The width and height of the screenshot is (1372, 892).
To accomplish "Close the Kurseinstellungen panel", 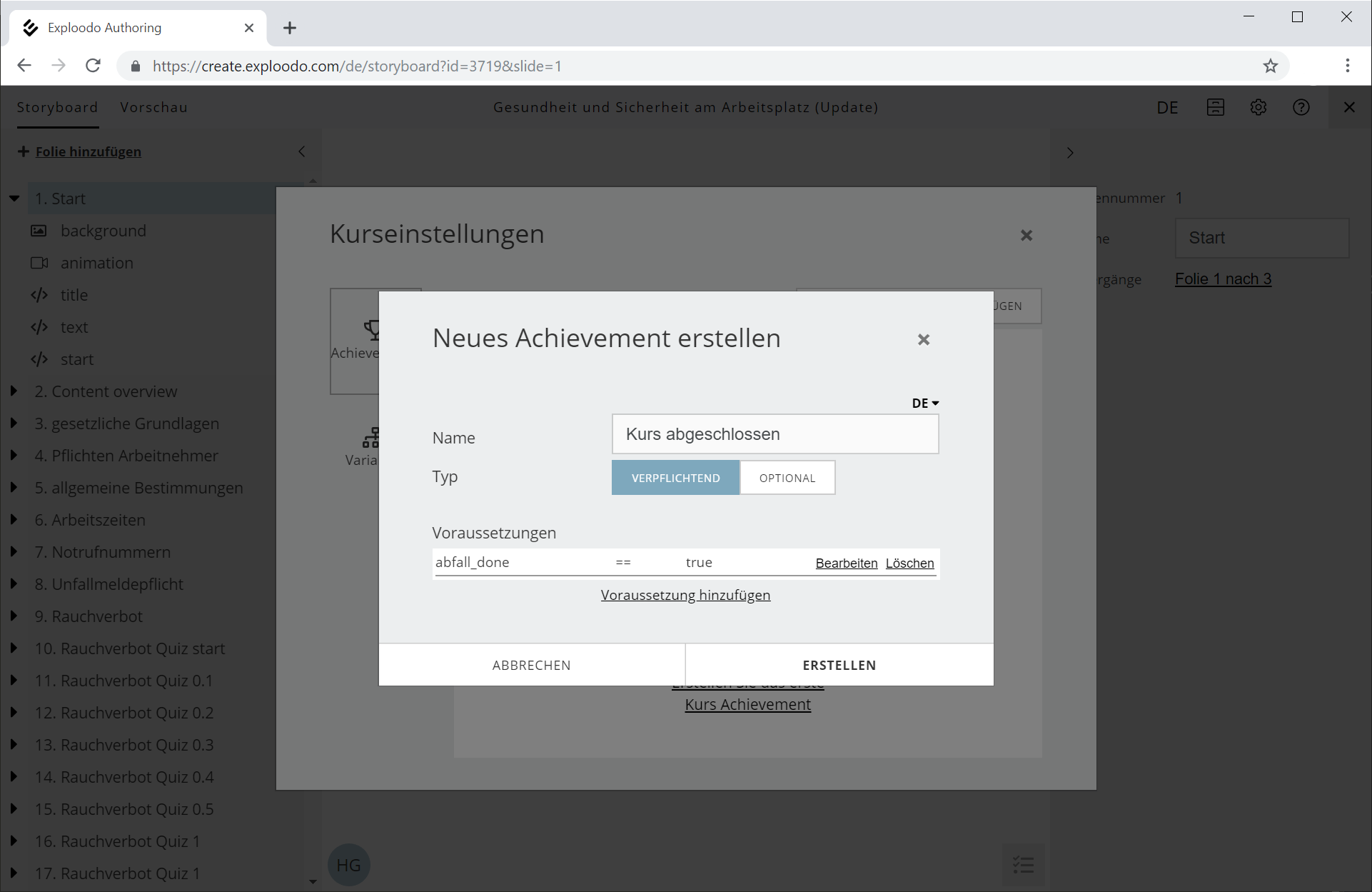I will pos(1026,236).
